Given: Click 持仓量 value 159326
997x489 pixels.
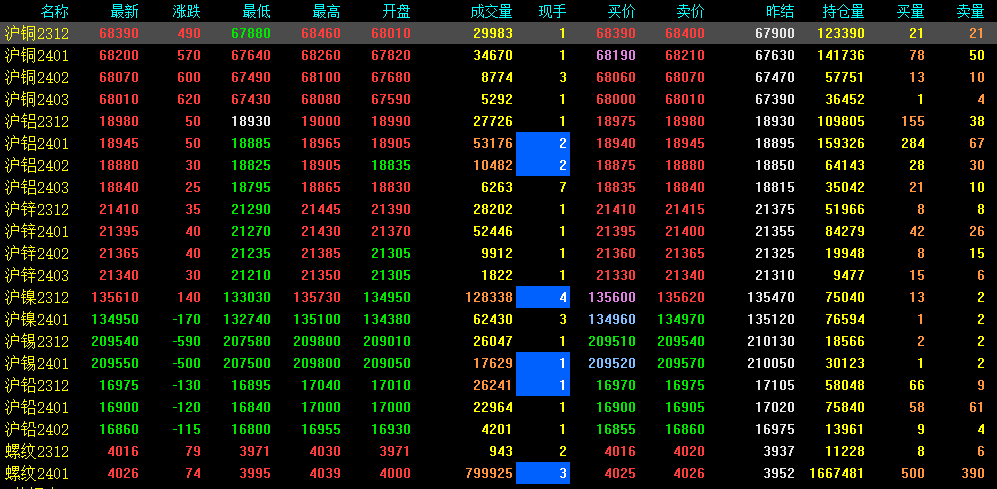Looking at the screenshot, I should 841,144.
